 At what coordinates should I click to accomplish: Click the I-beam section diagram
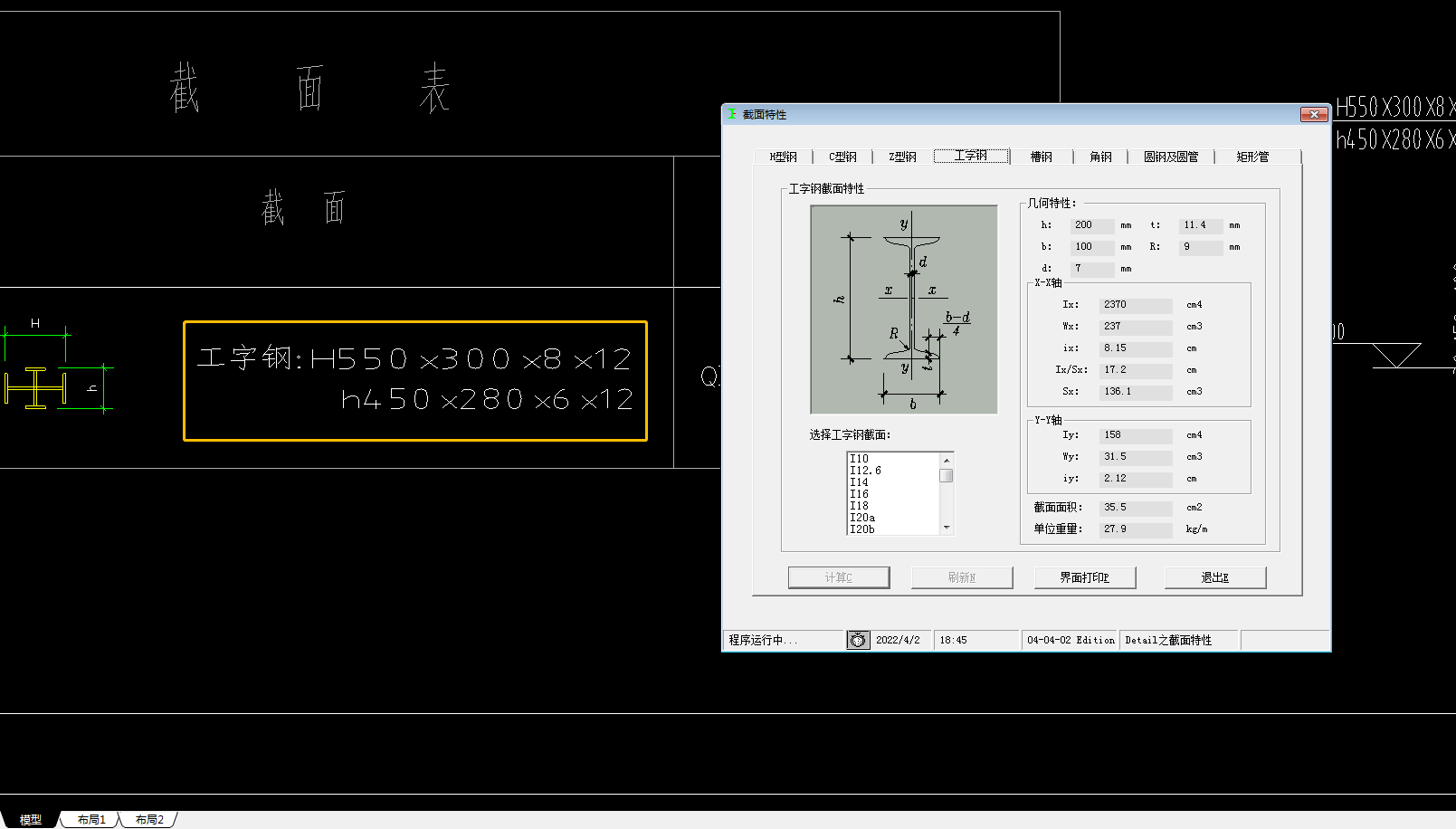(x=904, y=310)
